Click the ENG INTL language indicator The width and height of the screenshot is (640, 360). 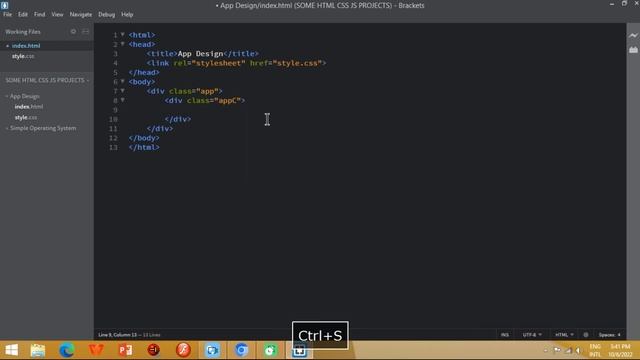tap(595, 350)
